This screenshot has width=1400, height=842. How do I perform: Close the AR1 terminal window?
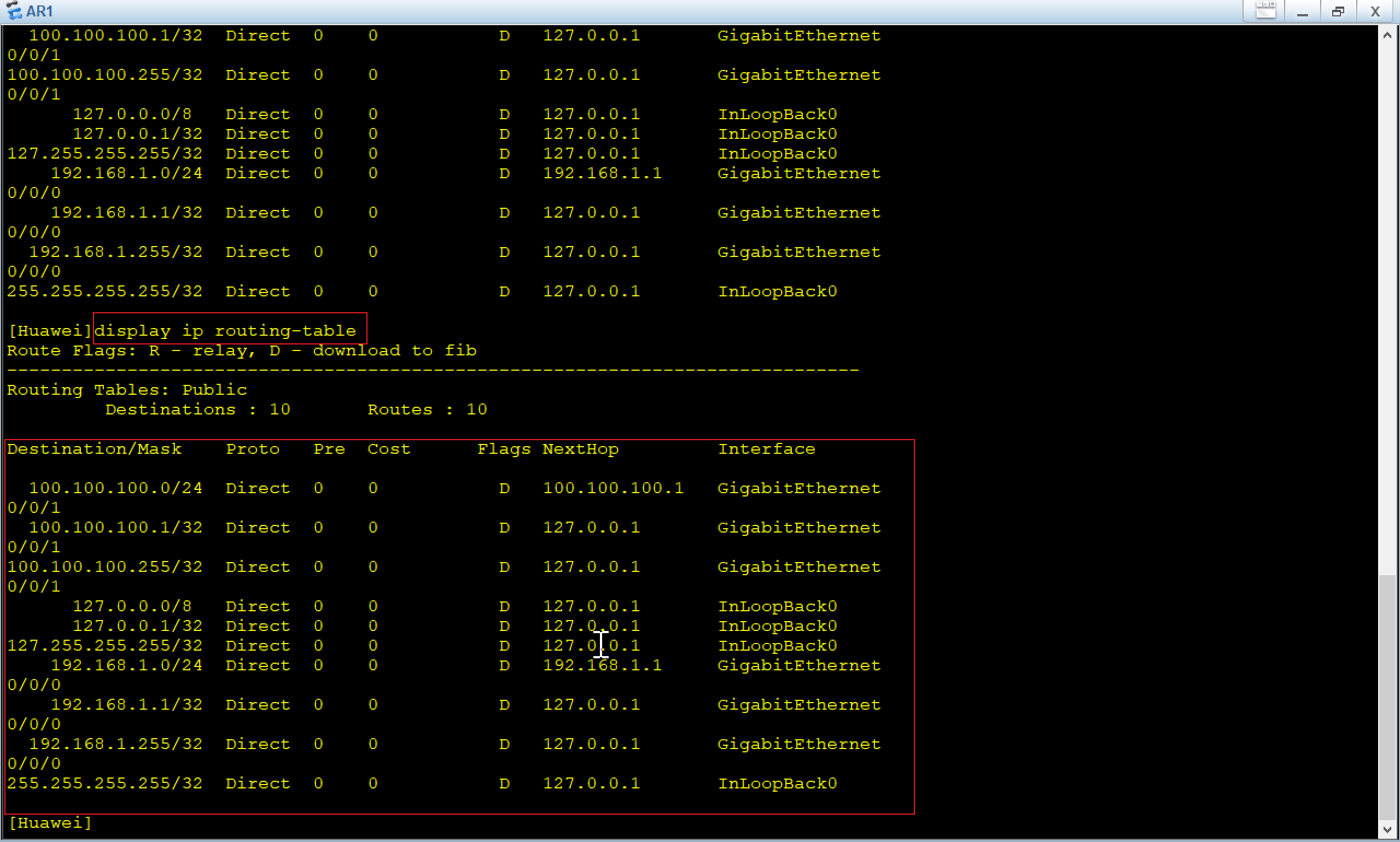(1374, 11)
